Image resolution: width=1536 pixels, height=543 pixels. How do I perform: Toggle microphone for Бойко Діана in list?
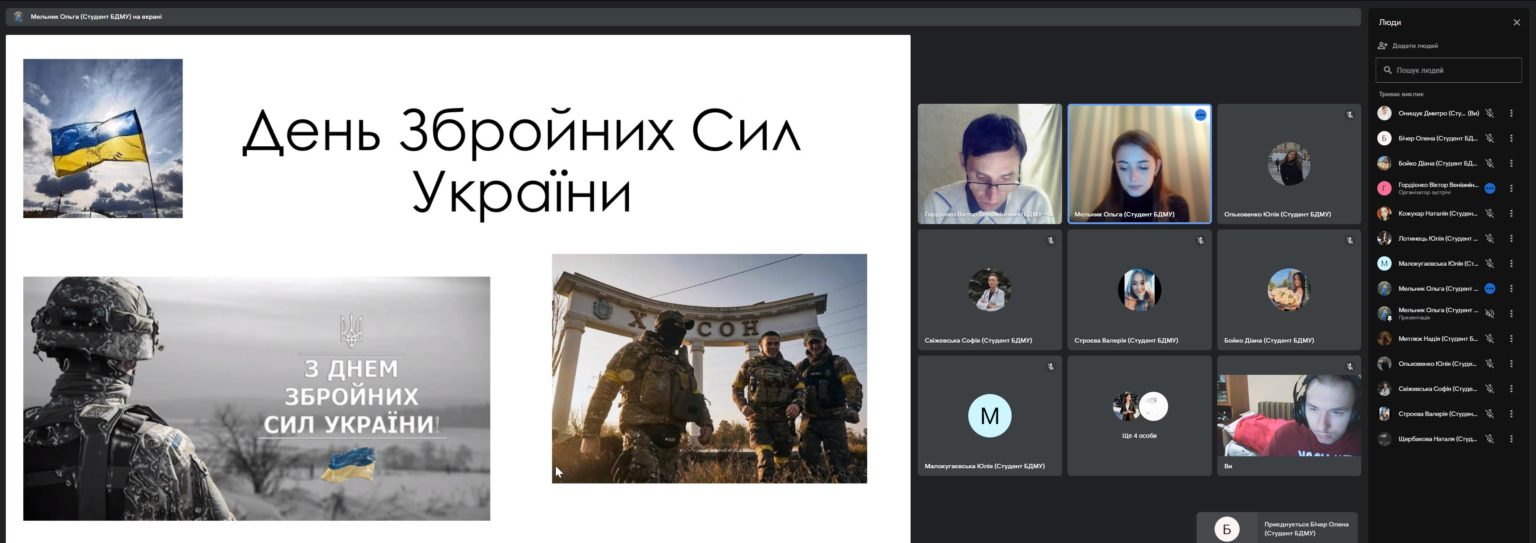[x=1489, y=163]
